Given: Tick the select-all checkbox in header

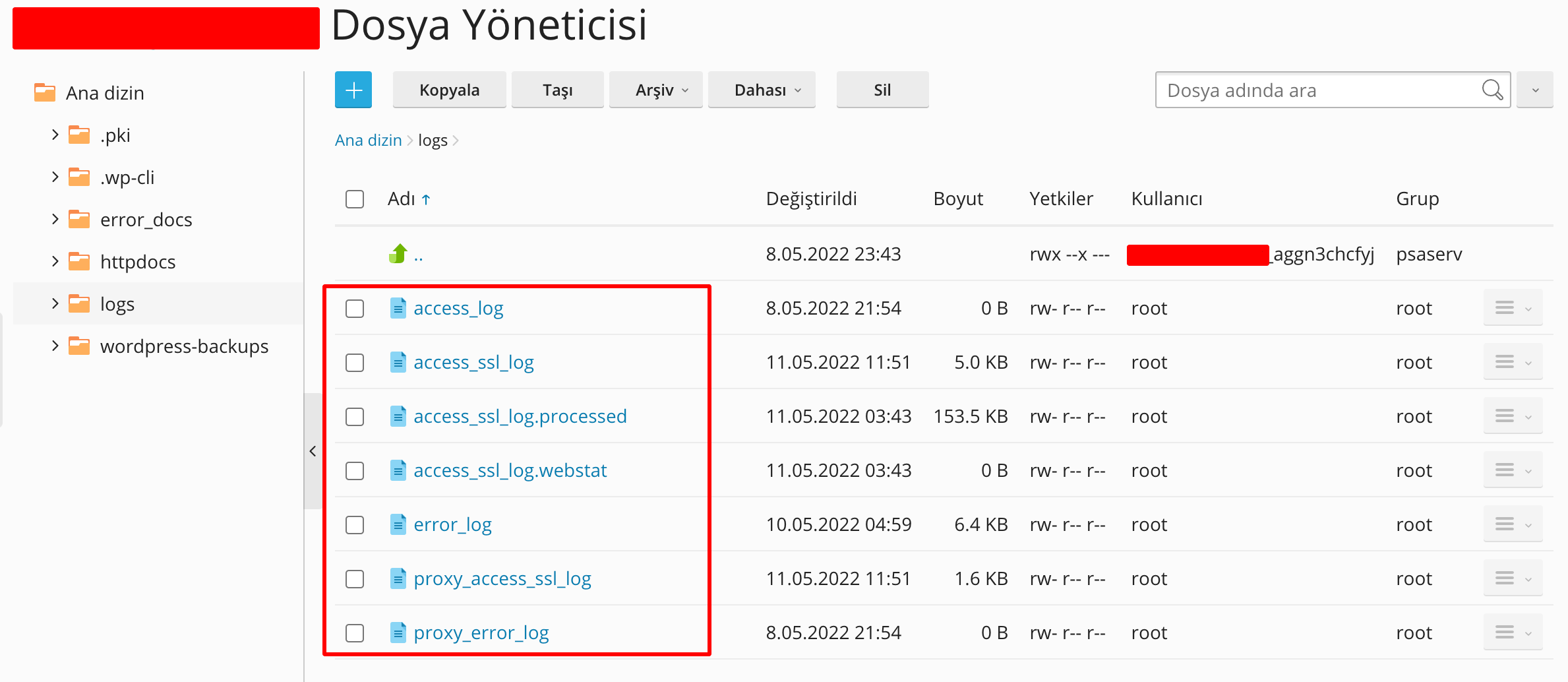Looking at the screenshot, I should [355, 199].
